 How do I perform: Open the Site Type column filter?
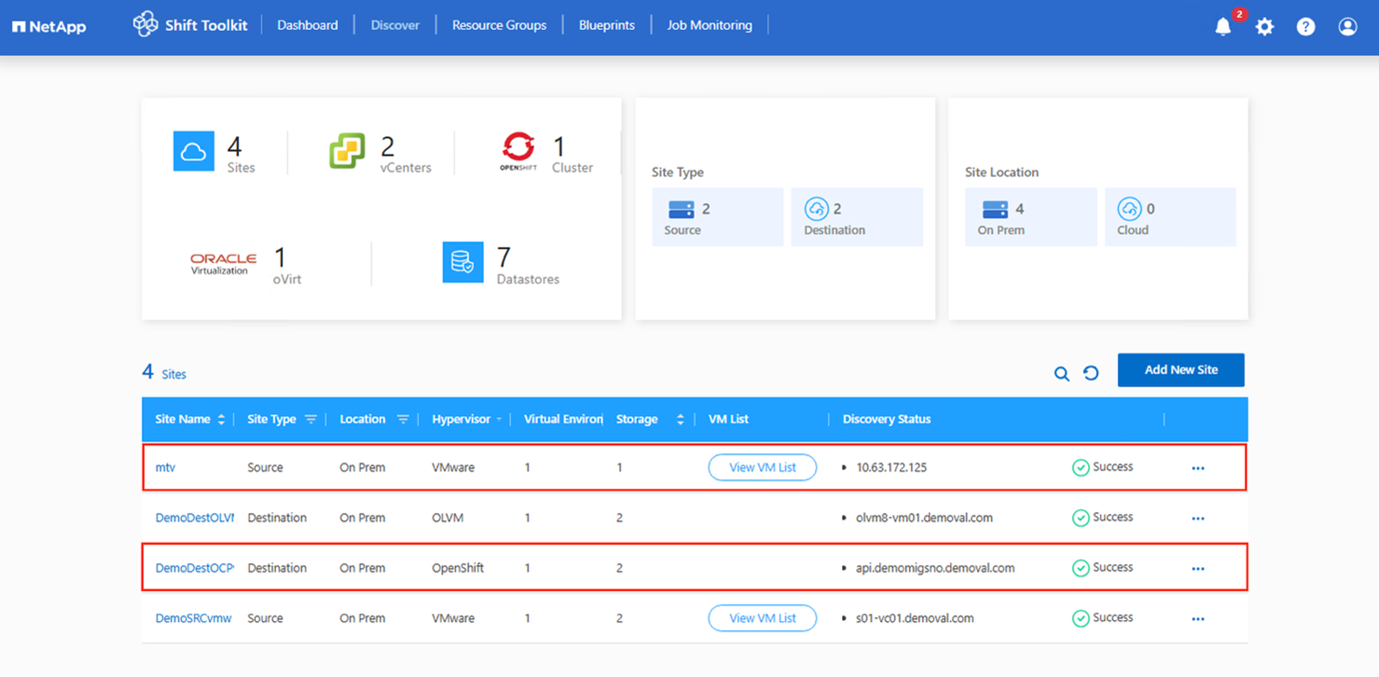pyautogui.click(x=311, y=420)
